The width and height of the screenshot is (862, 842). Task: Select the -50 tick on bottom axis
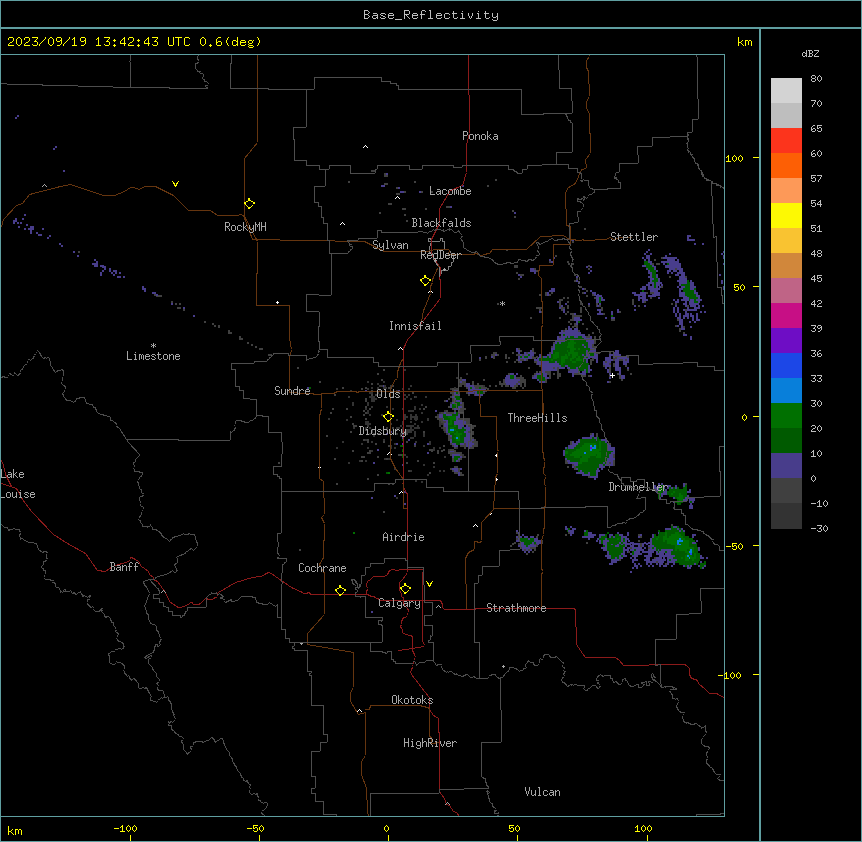coord(255,828)
